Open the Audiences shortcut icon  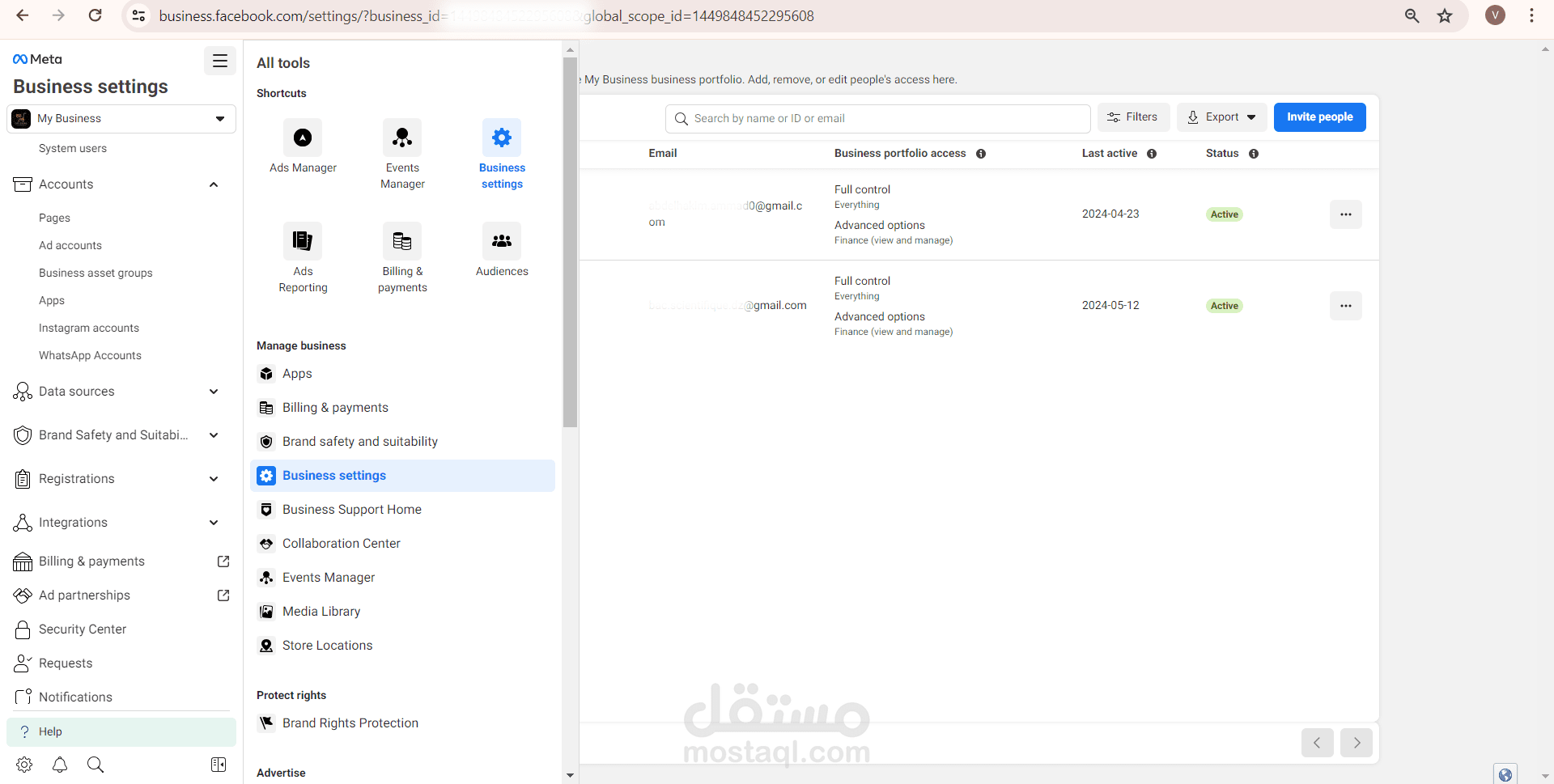tap(502, 241)
